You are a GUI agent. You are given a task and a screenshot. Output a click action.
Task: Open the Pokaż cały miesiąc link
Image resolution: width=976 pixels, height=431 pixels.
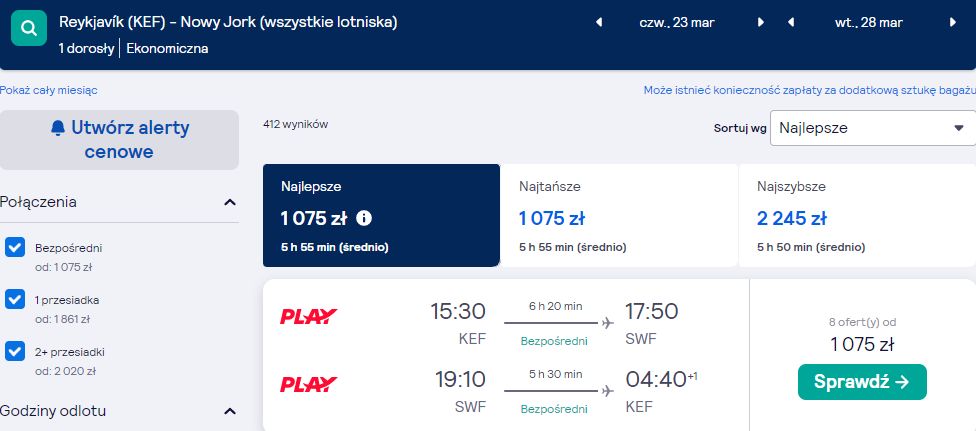click(49, 90)
